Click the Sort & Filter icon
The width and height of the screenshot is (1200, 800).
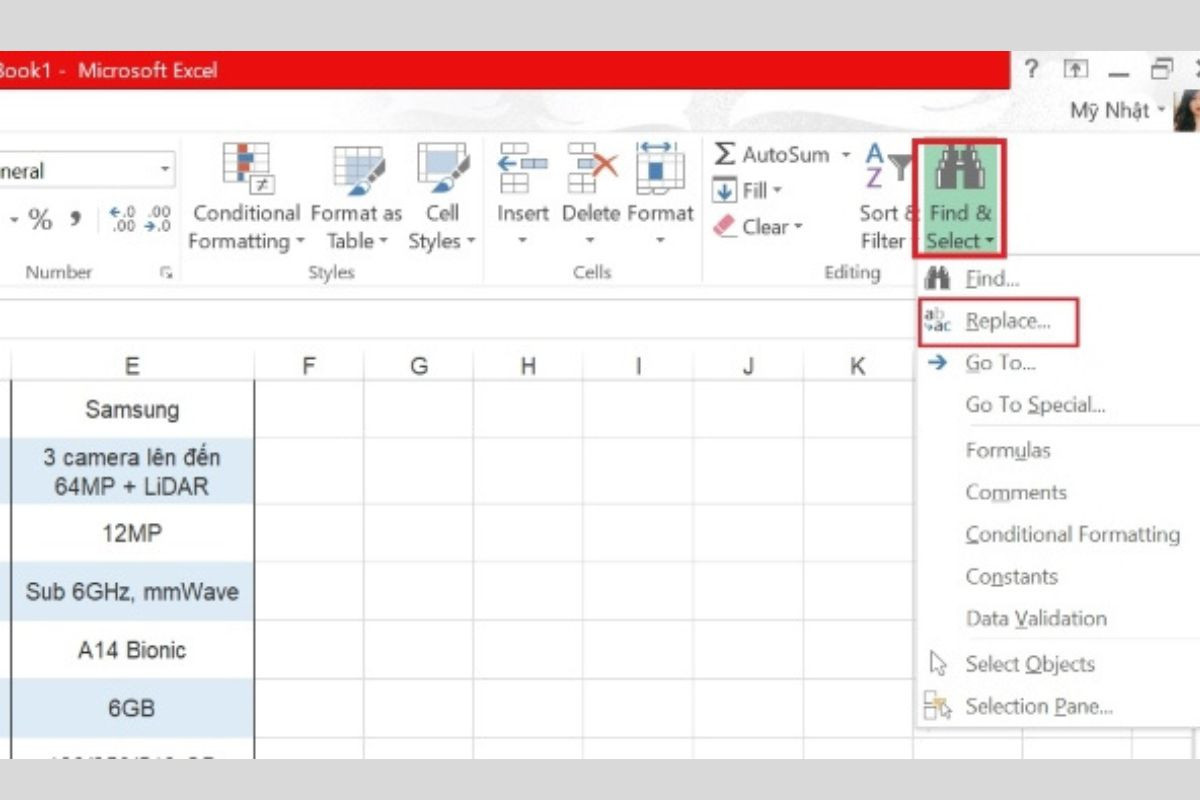pos(888,167)
